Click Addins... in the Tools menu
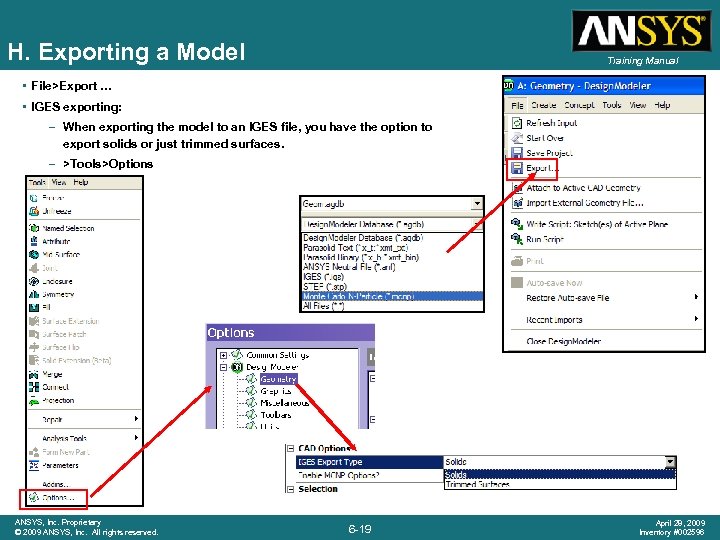Screen dimensions: 720x540 tap(56, 484)
